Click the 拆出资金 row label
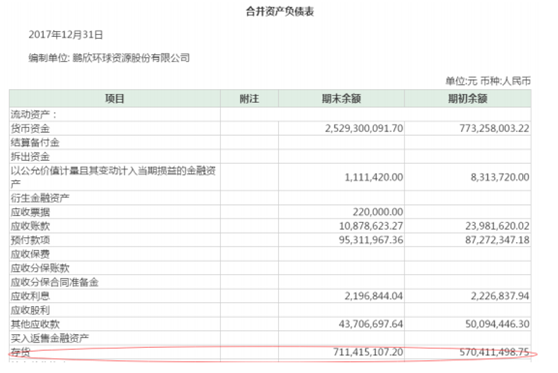This screenshot has width=558, height=373. click(30, 156)
